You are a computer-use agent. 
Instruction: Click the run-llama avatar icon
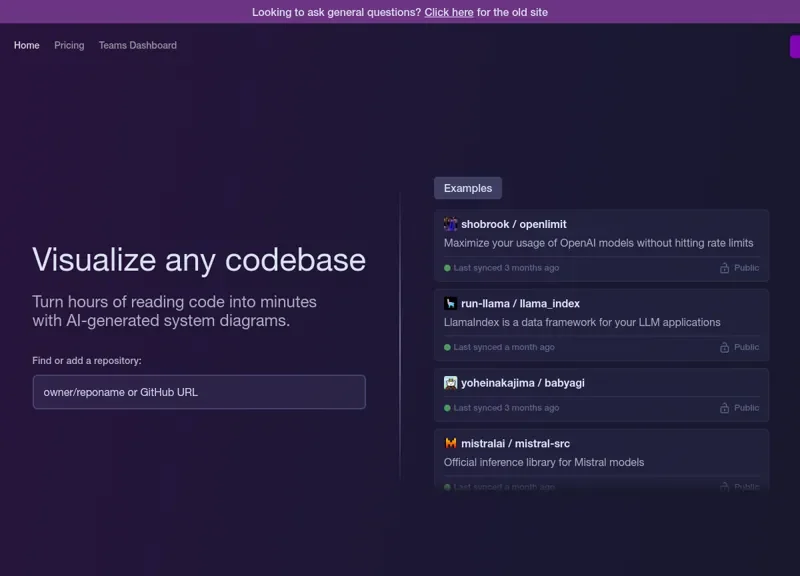click(451, 303)
